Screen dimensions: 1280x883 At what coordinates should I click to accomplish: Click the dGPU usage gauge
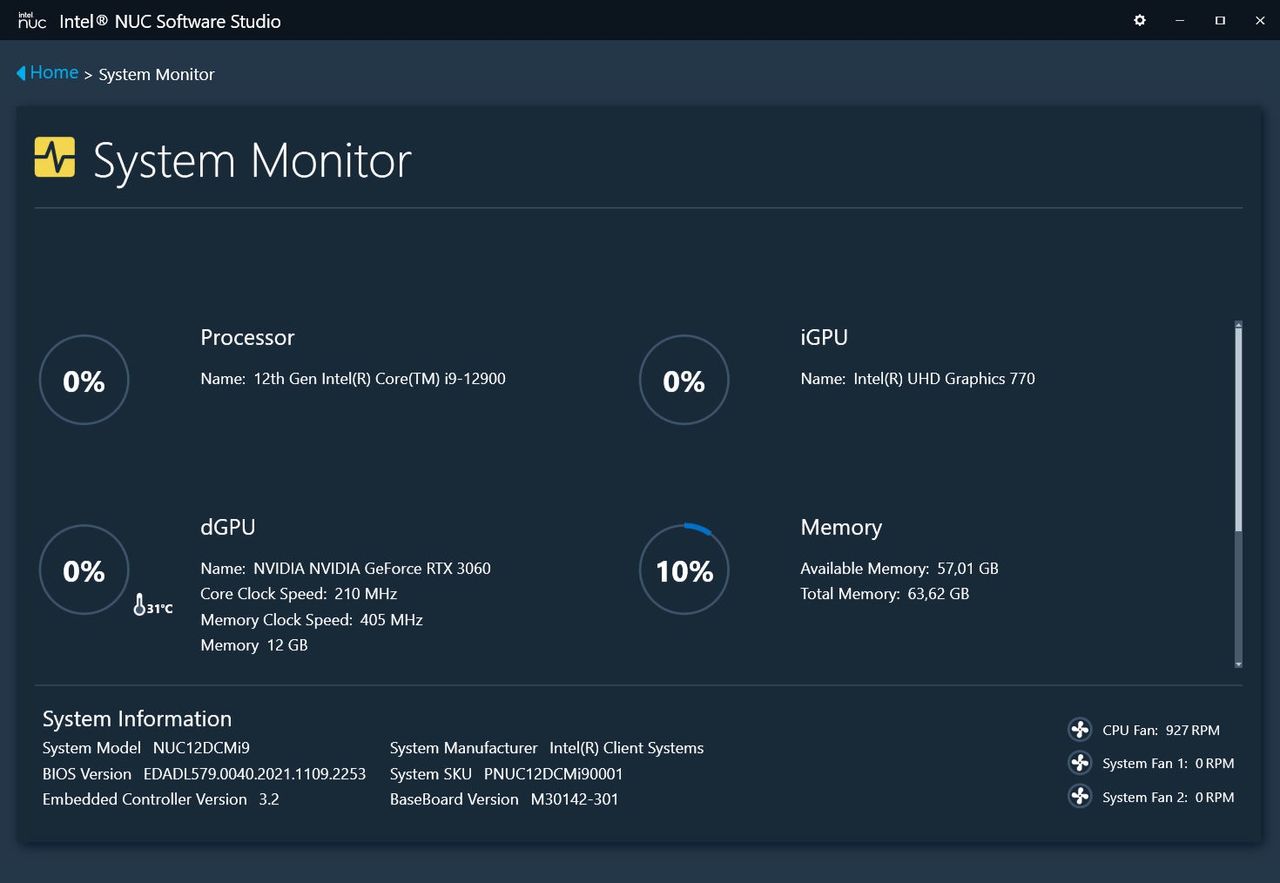coord(84,570)
